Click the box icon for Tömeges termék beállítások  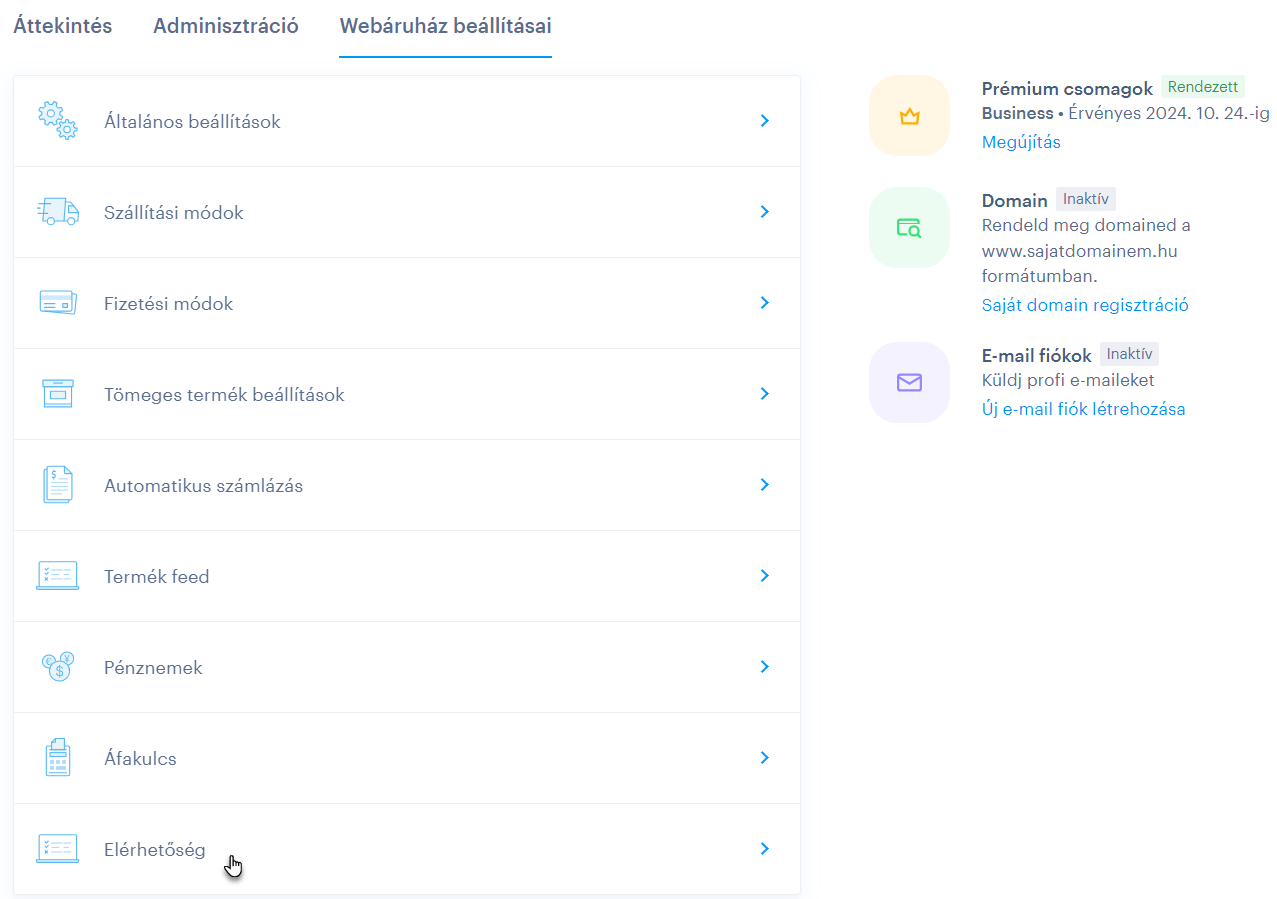click(x=58, y=394)
